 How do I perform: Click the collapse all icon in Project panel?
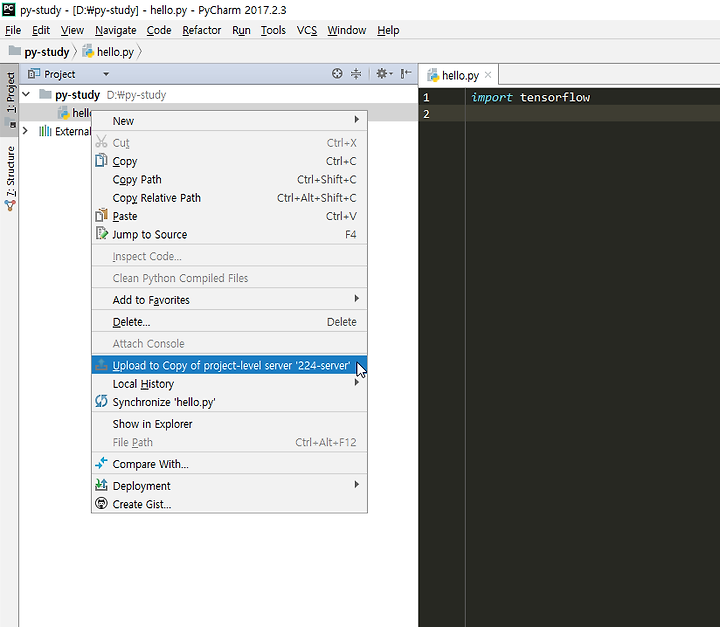[x=356, y=73]
